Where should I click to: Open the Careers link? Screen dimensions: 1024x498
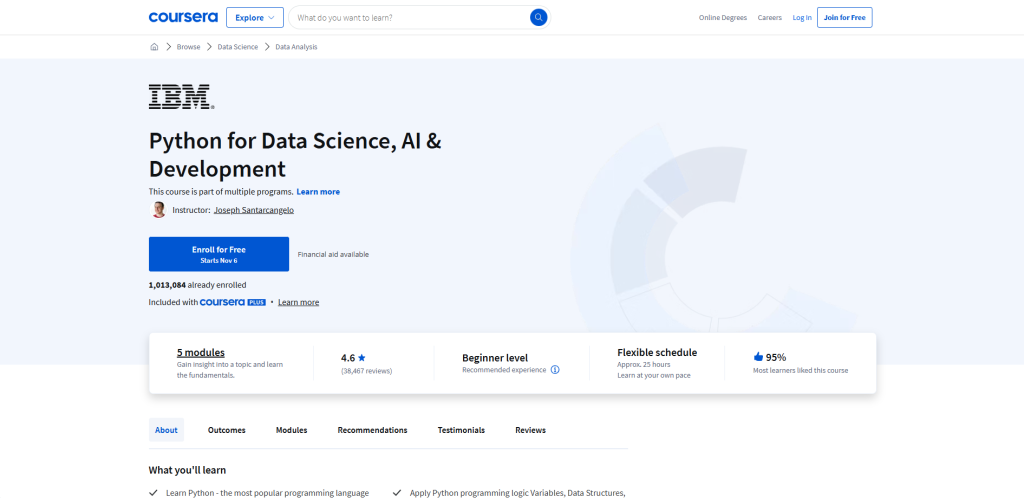(x=769, y=18)
